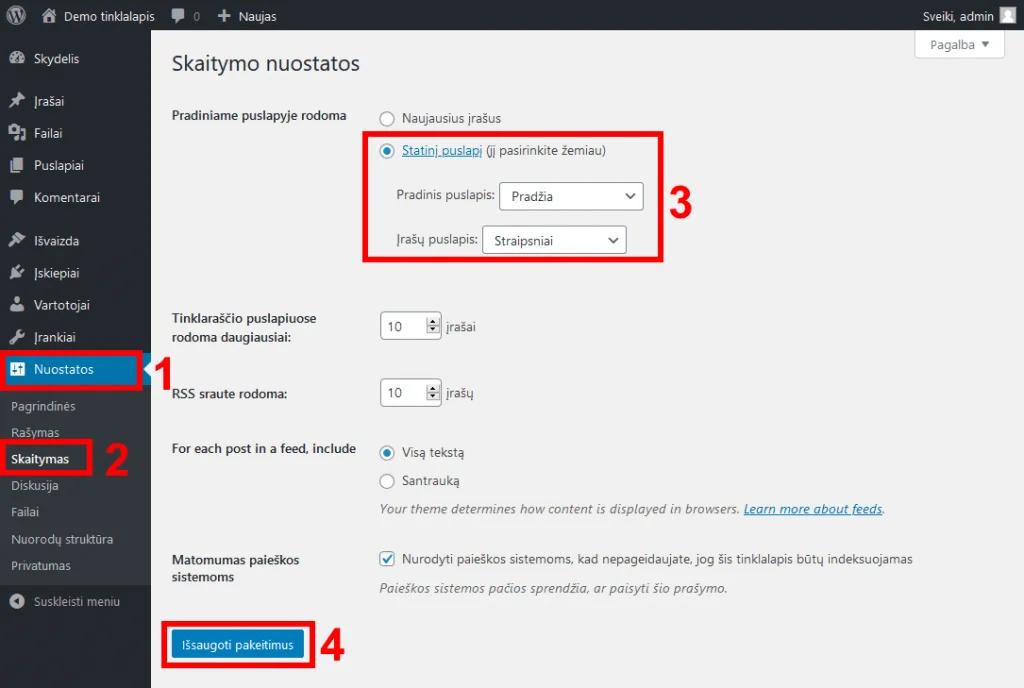Click the plus icon next to Naujas
The height and width of the screenshot is (688, 1024).
[x=224, y=16]
